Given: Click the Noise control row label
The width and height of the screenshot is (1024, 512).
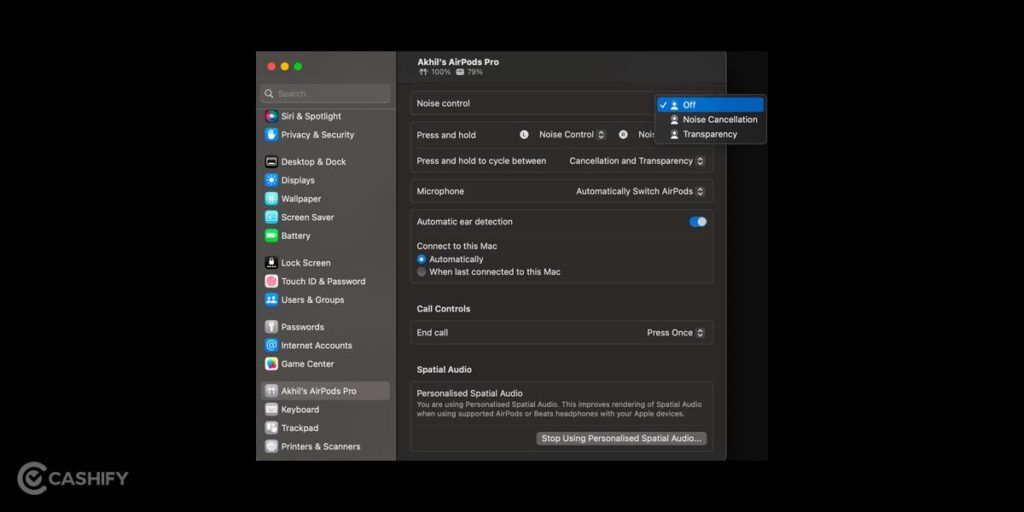Looking at the screenshot, I should (x=443, y=103).
